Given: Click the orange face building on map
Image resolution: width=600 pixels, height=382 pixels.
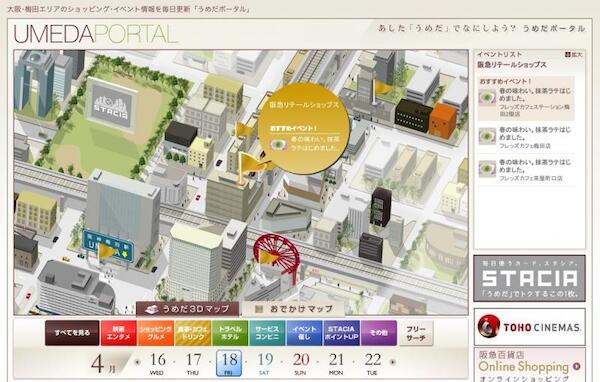Looking at the screenshot, I should tap(443, 121).
